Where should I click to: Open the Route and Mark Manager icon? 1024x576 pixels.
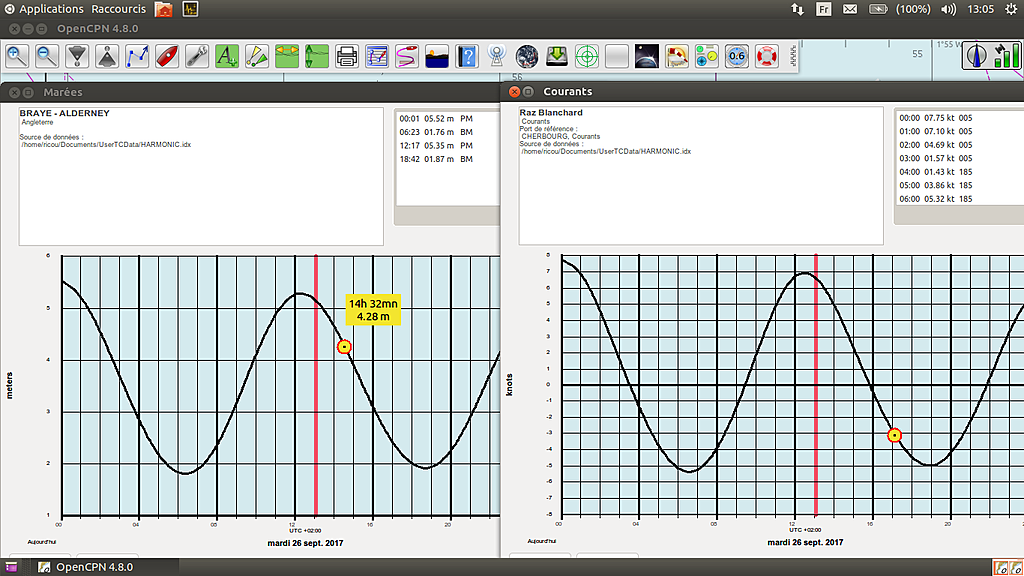[377, 56]
